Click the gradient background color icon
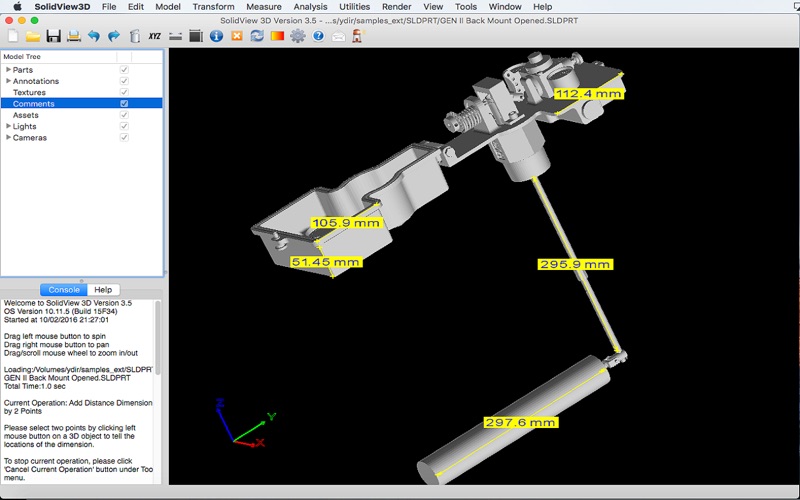This screenshot has width=800, height=500. pos(277,36)
